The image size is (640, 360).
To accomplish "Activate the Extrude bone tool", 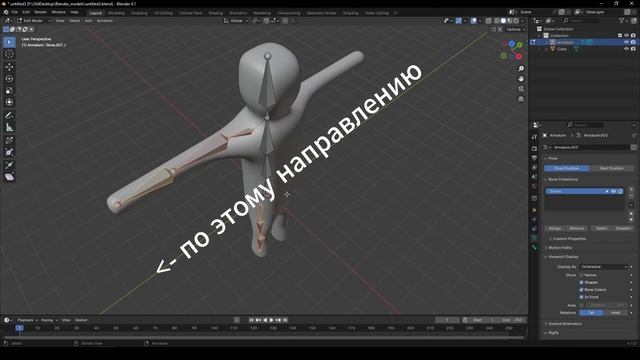I will pyautogui.click(x=9, y=165).
